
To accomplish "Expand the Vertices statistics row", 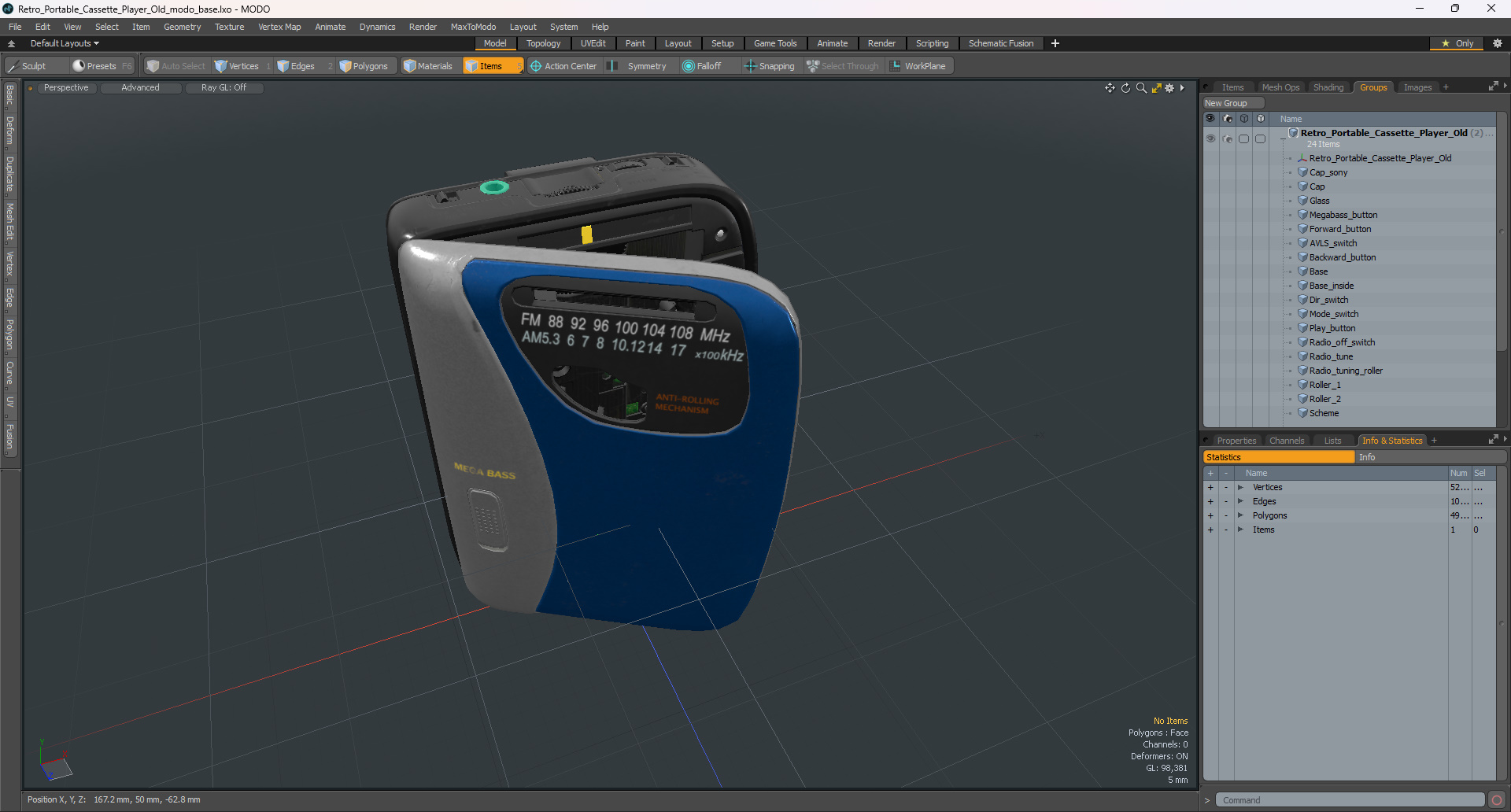I will point(1240,487).
